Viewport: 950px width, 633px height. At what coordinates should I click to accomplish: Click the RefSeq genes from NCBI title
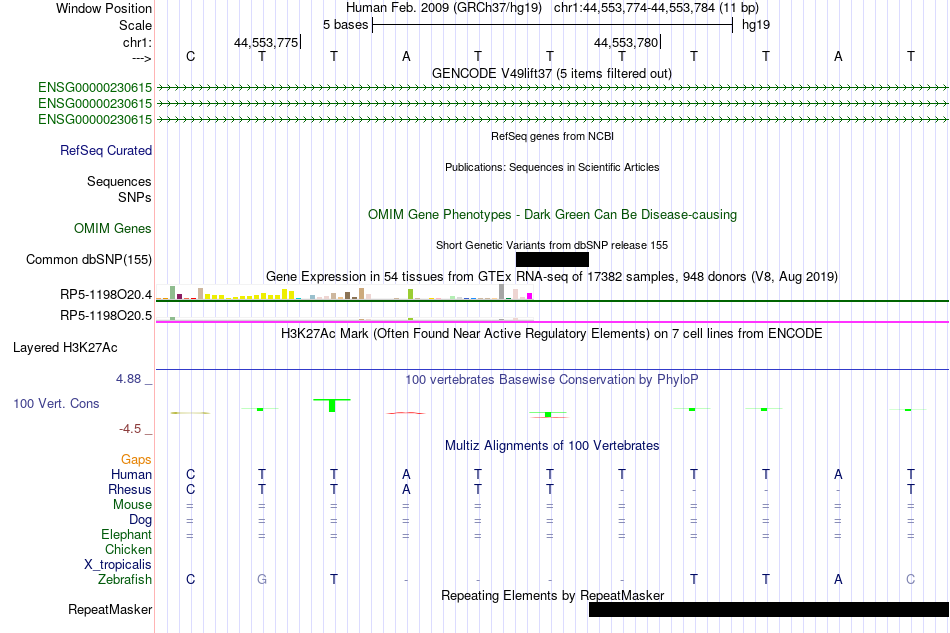[x=553, y=136]
